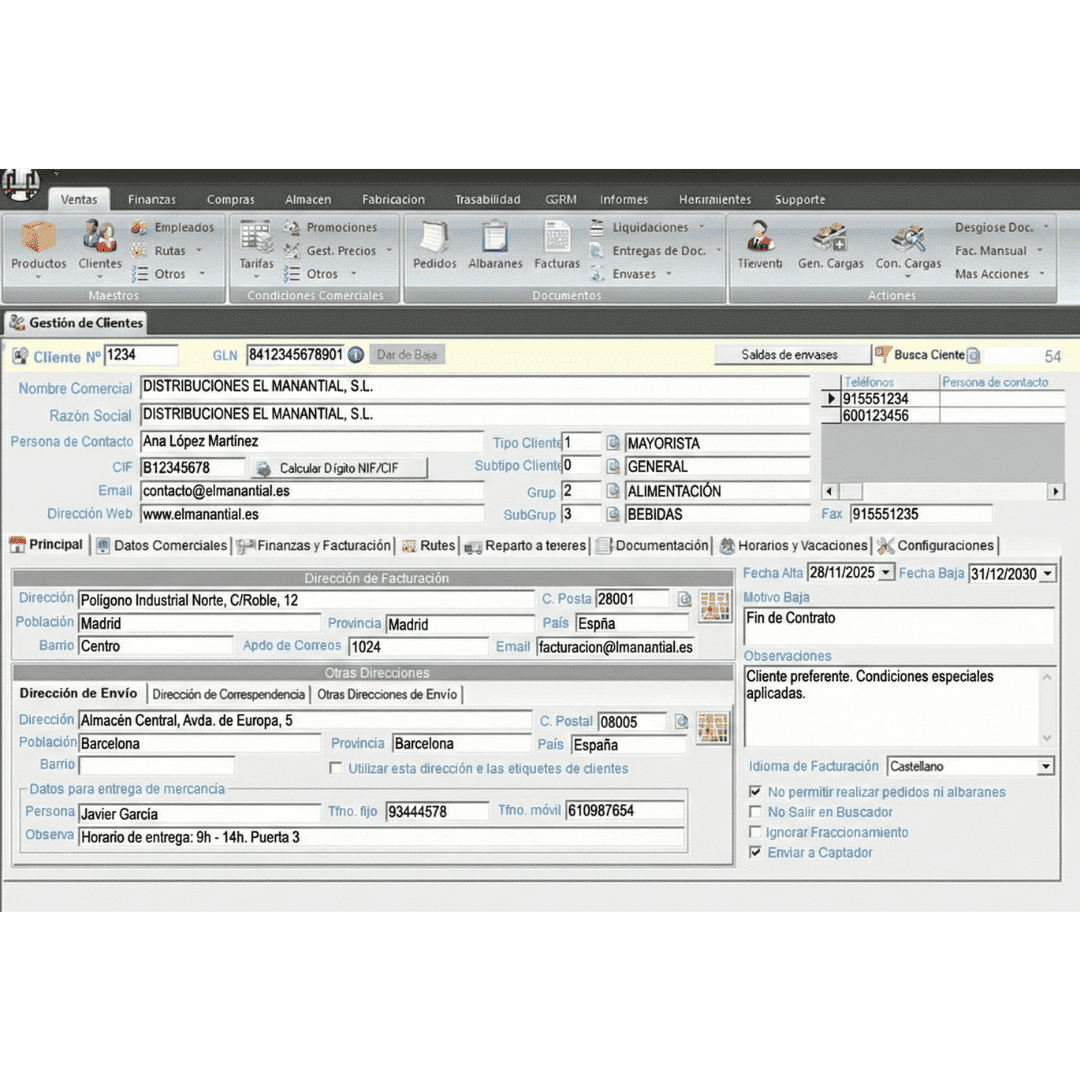The width and height of the screenshot is (1080, 1080).
Task: Click the Email field contacto@elmanantial.es
Action: click(x=312, y=491)
